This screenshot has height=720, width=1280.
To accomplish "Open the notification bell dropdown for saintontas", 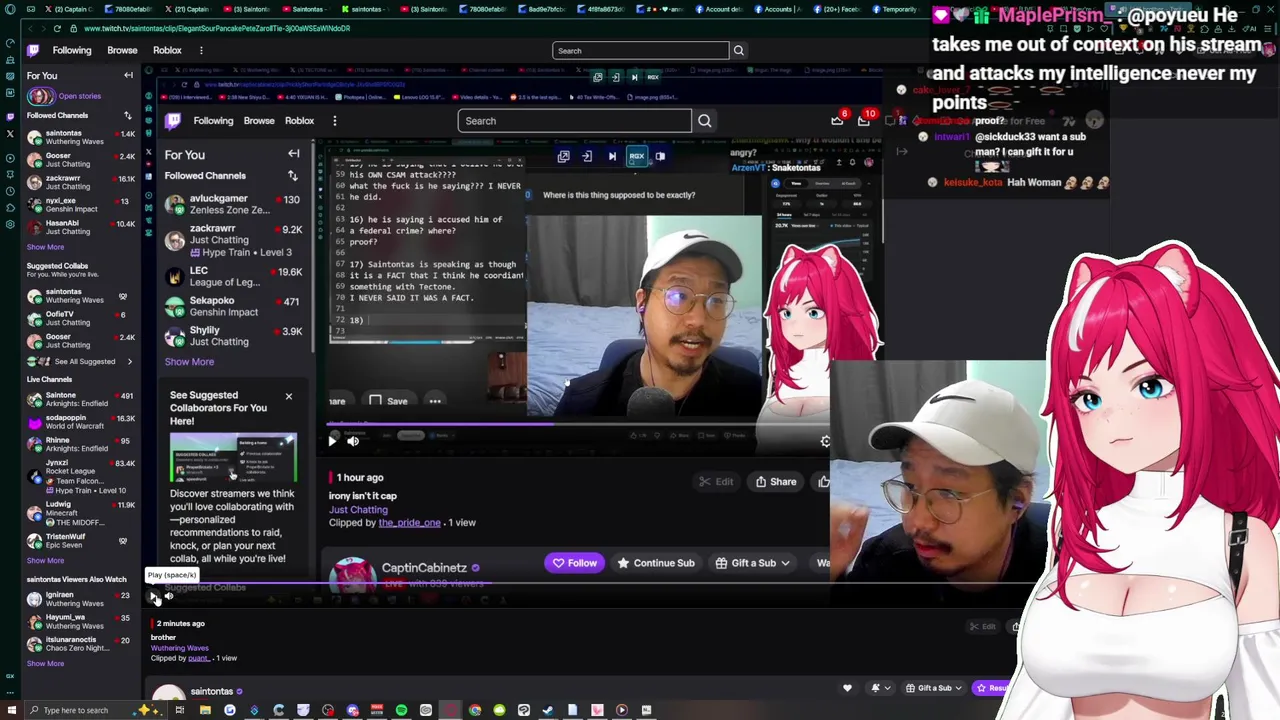I will [879, 688].
